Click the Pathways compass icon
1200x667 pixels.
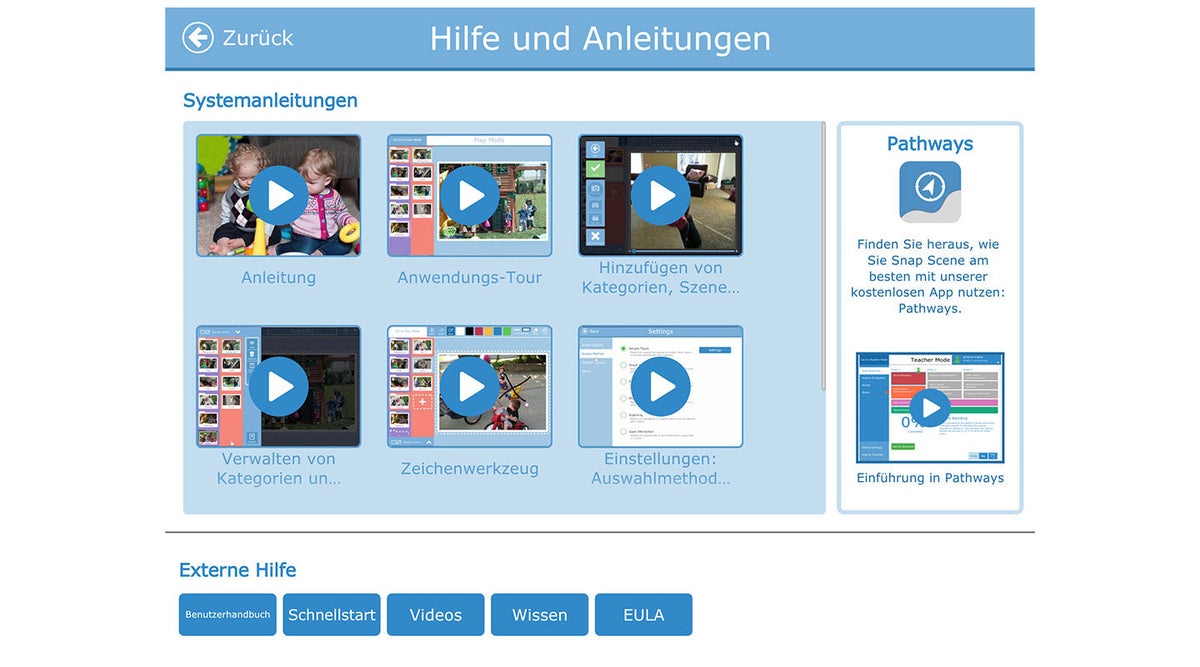[929, 191]
